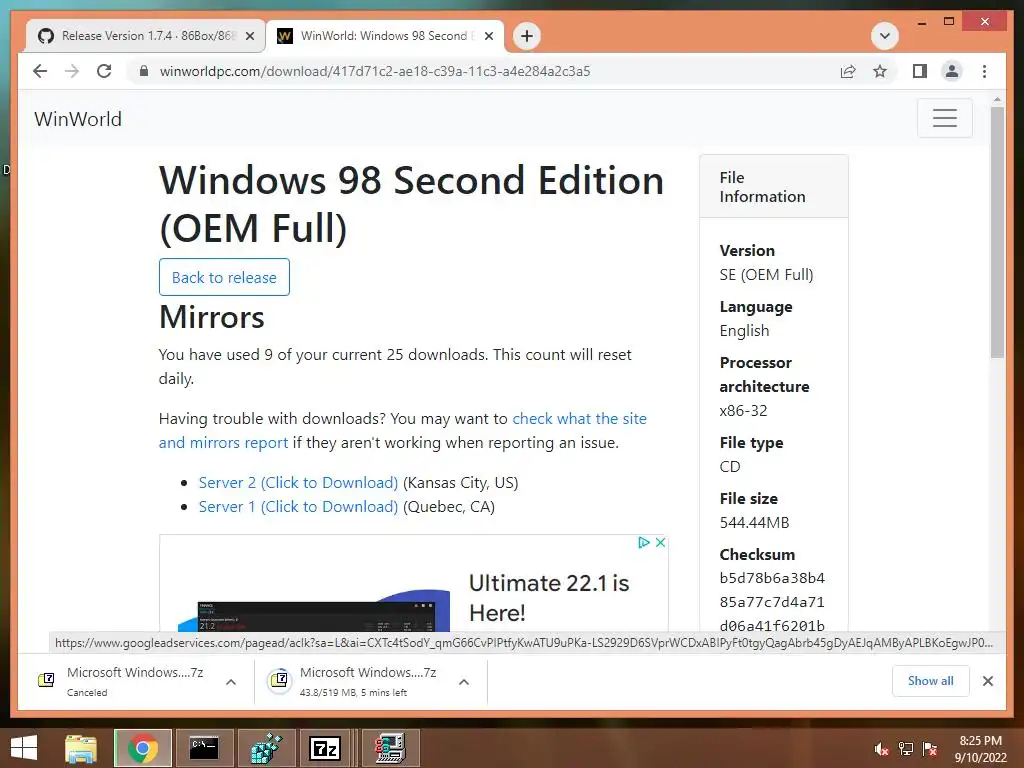Viewport: 1024px width, 768px height.
Task: Click the 544.44MB file size value
Action: tap(754, 522)
